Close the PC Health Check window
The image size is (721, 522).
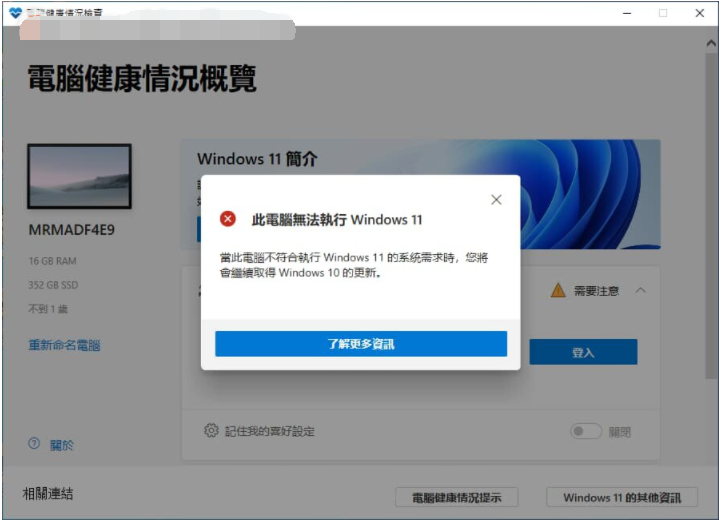[699, 13]
